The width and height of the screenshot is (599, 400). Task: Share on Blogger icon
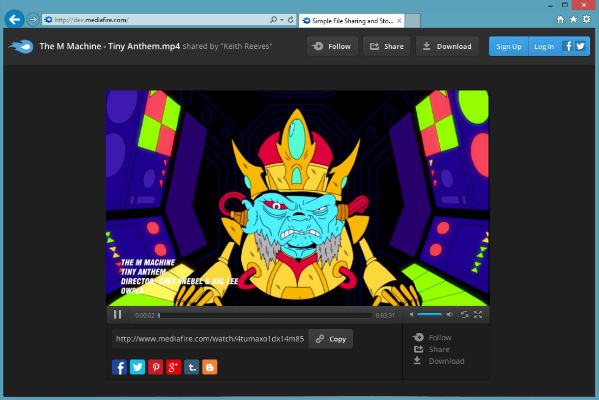point(209,367)
